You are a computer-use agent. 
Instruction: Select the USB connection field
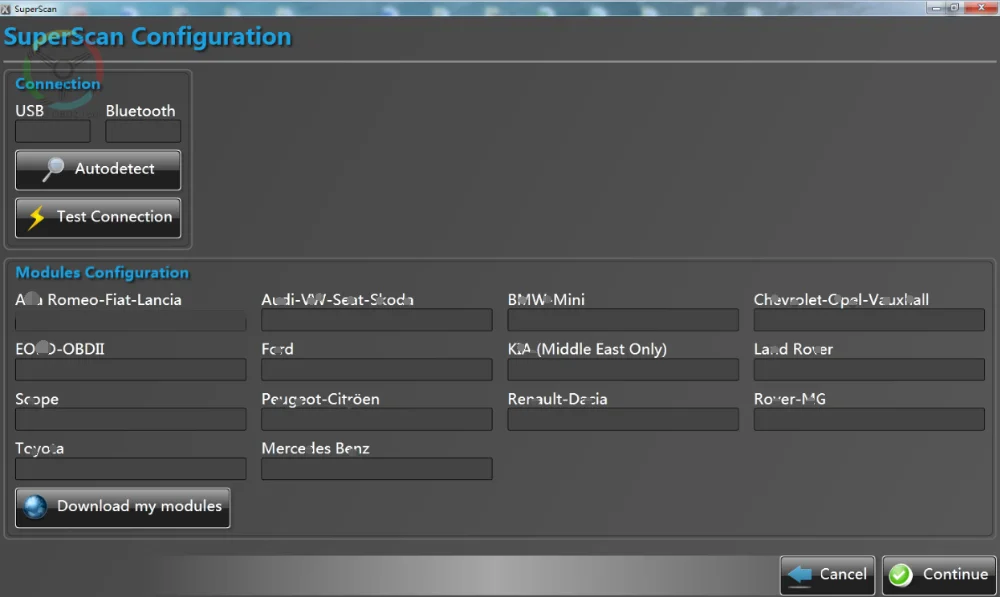point(53,131)
